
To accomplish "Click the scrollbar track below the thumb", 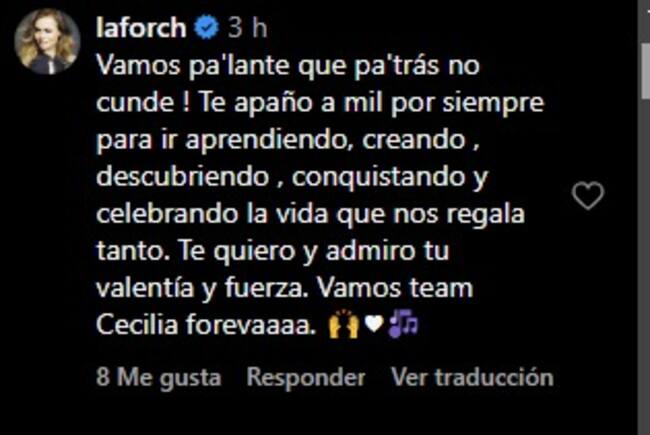I will (645, 265).
